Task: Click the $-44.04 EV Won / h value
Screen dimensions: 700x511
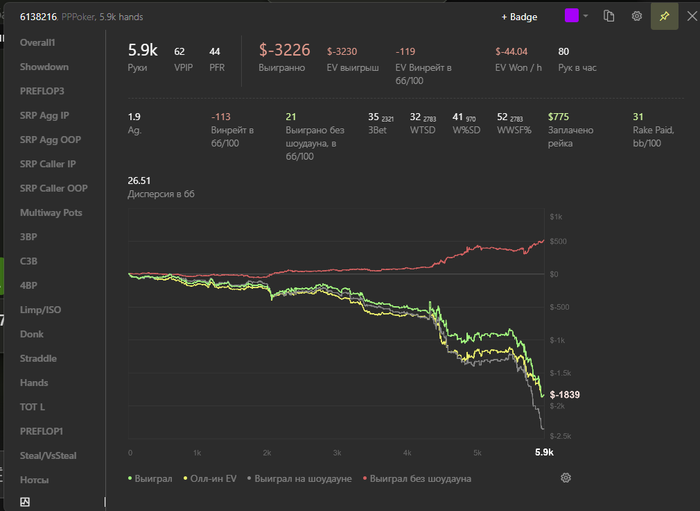Action: (x=511, y=52)
